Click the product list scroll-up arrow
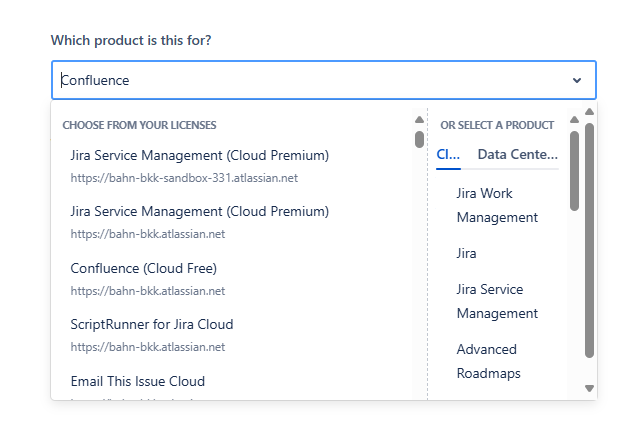Image resolution: width=623 pixels, height=430 pixels. [x=574, y=120]
